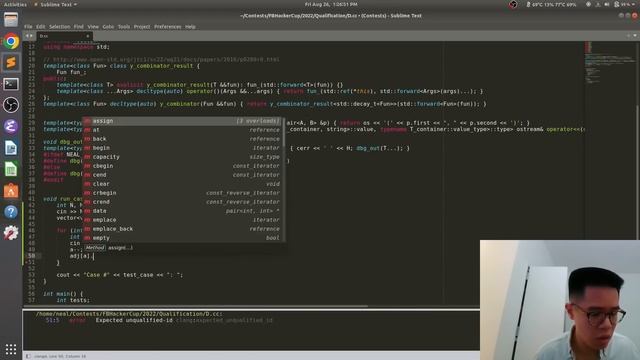
Task: Open the Tools menu
Action: (x=124, y=27)
